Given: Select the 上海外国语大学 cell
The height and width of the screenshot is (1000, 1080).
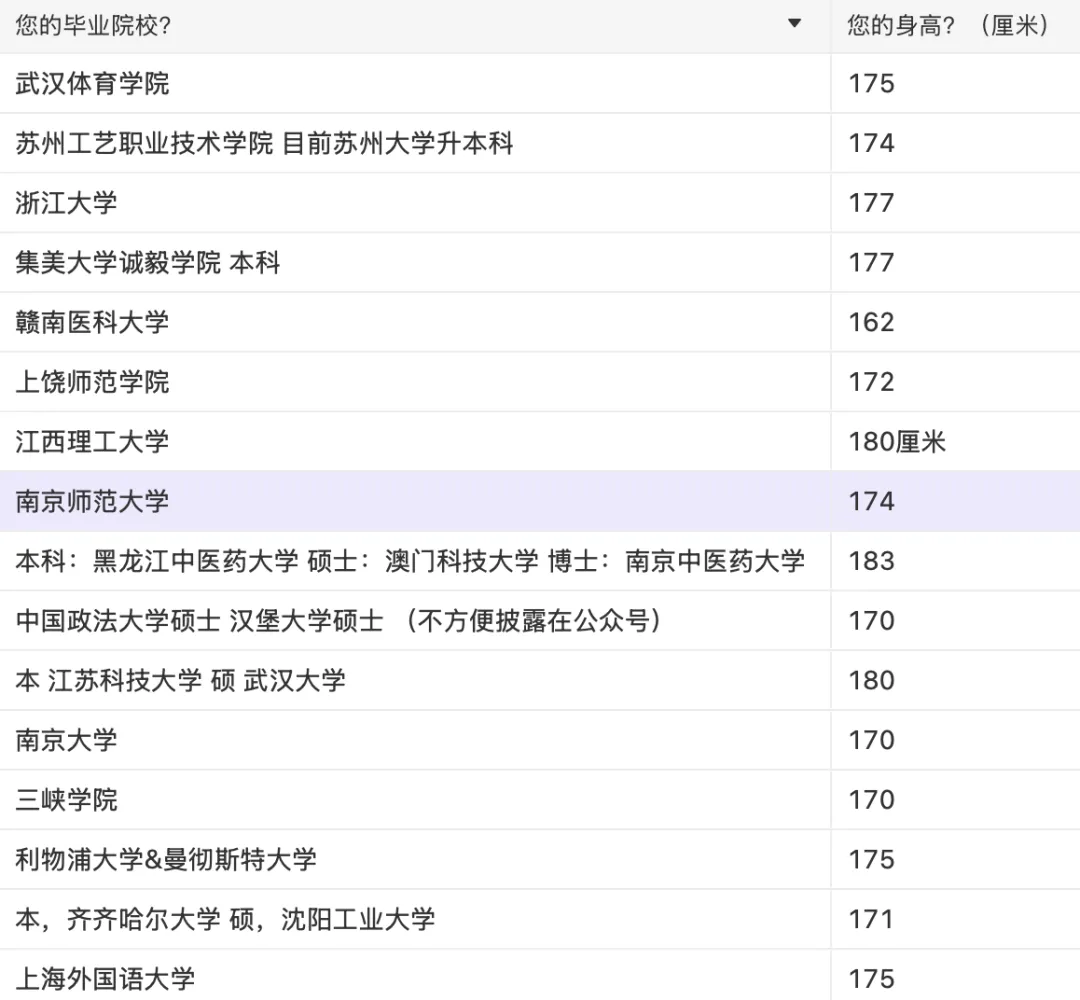Looking at the screenshot, I should (415, 976).
